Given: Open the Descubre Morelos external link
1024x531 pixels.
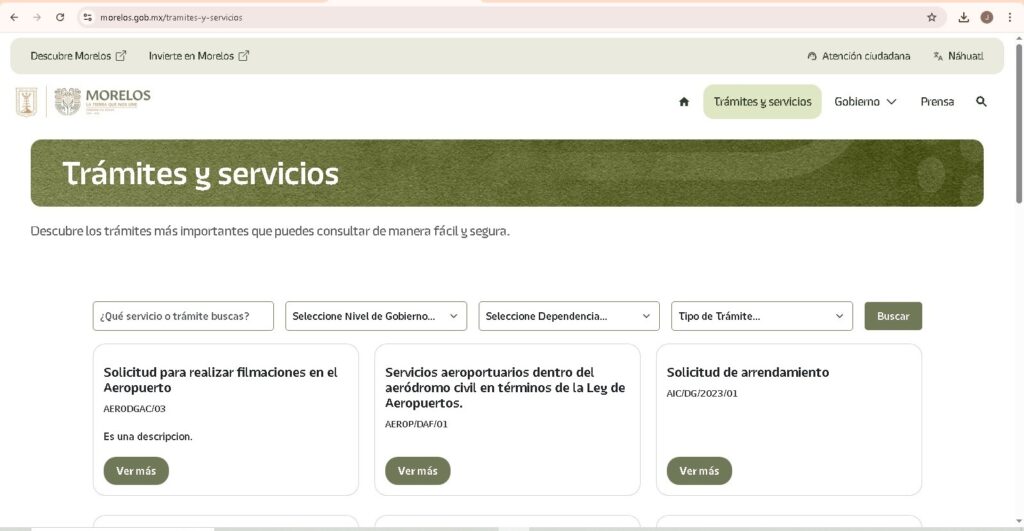Looking at the screenshot, I should coord(78,56).
